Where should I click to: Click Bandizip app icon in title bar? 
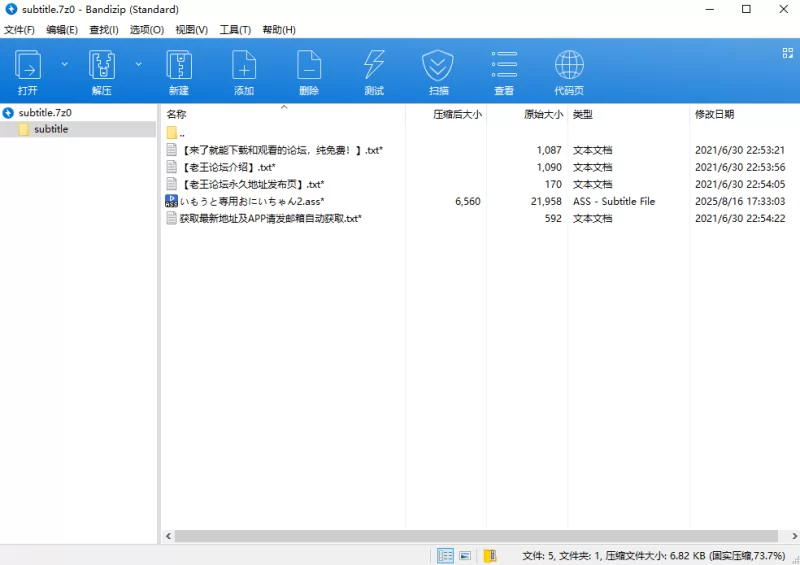click(11, 9)
